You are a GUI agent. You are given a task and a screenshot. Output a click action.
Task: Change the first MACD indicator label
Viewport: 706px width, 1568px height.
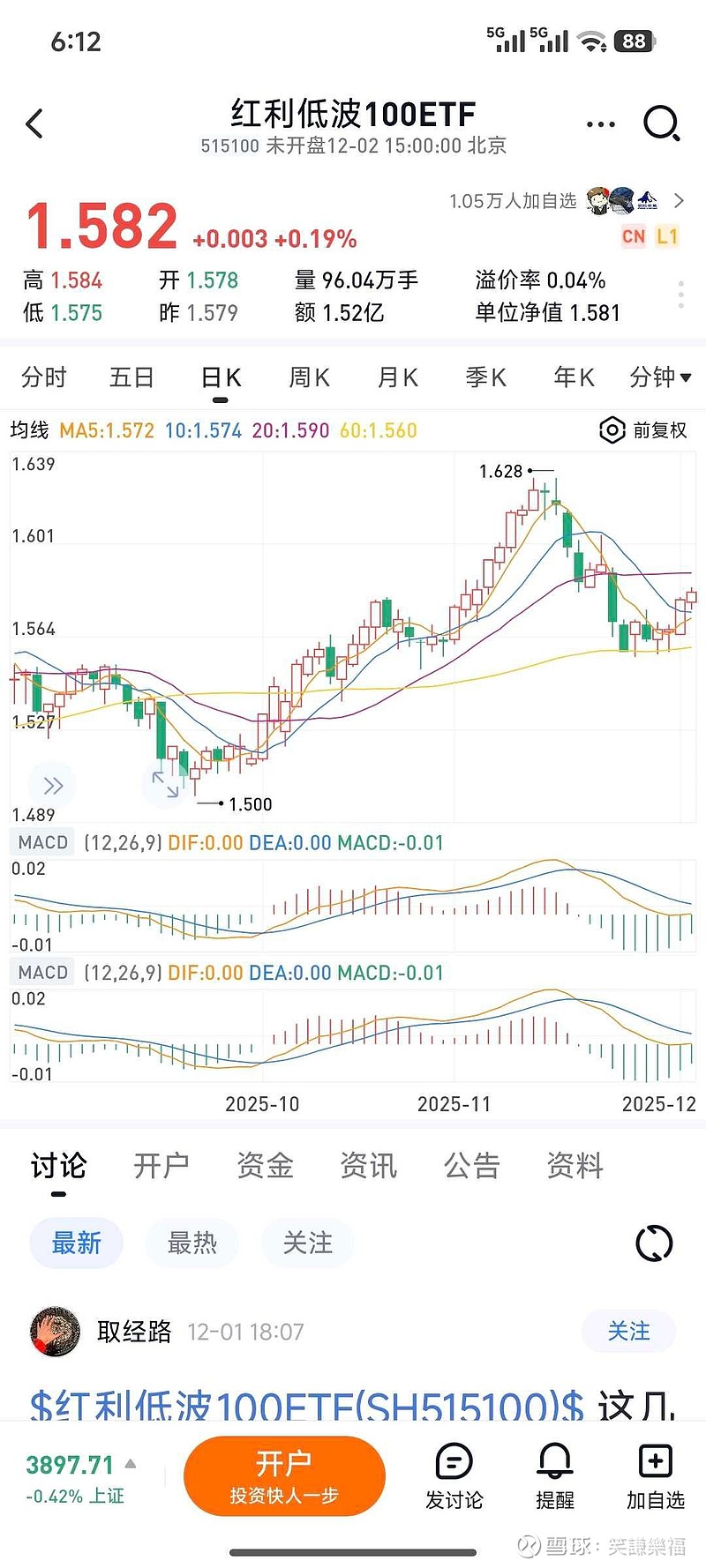pyautogui.click(x=43, y=842)
